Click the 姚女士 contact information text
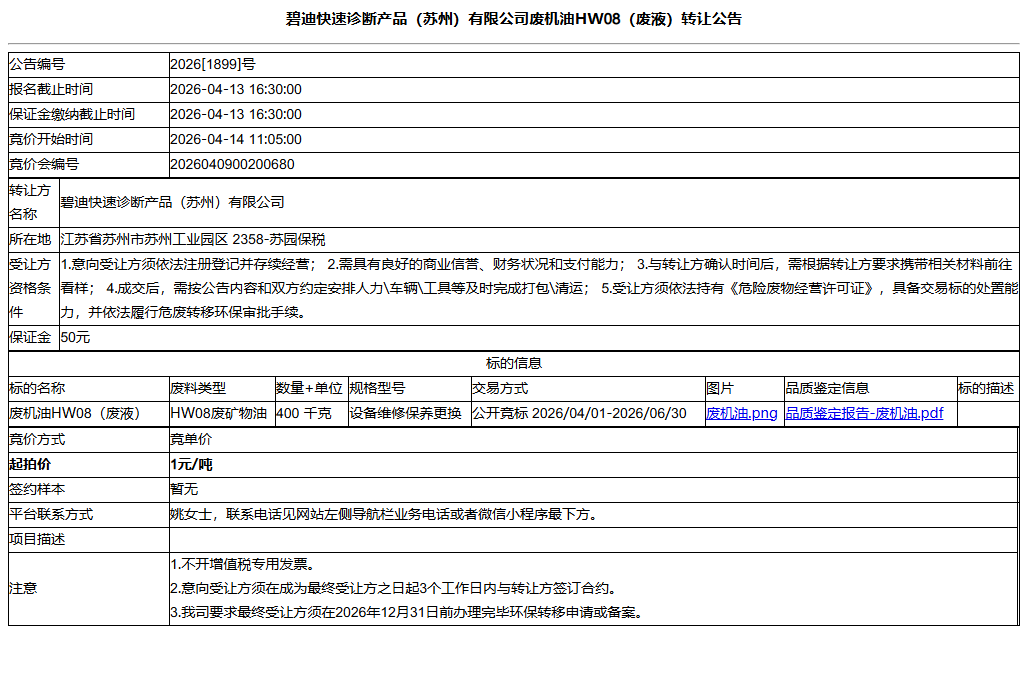Screen dimensions: 1028x693 (386, 514)
